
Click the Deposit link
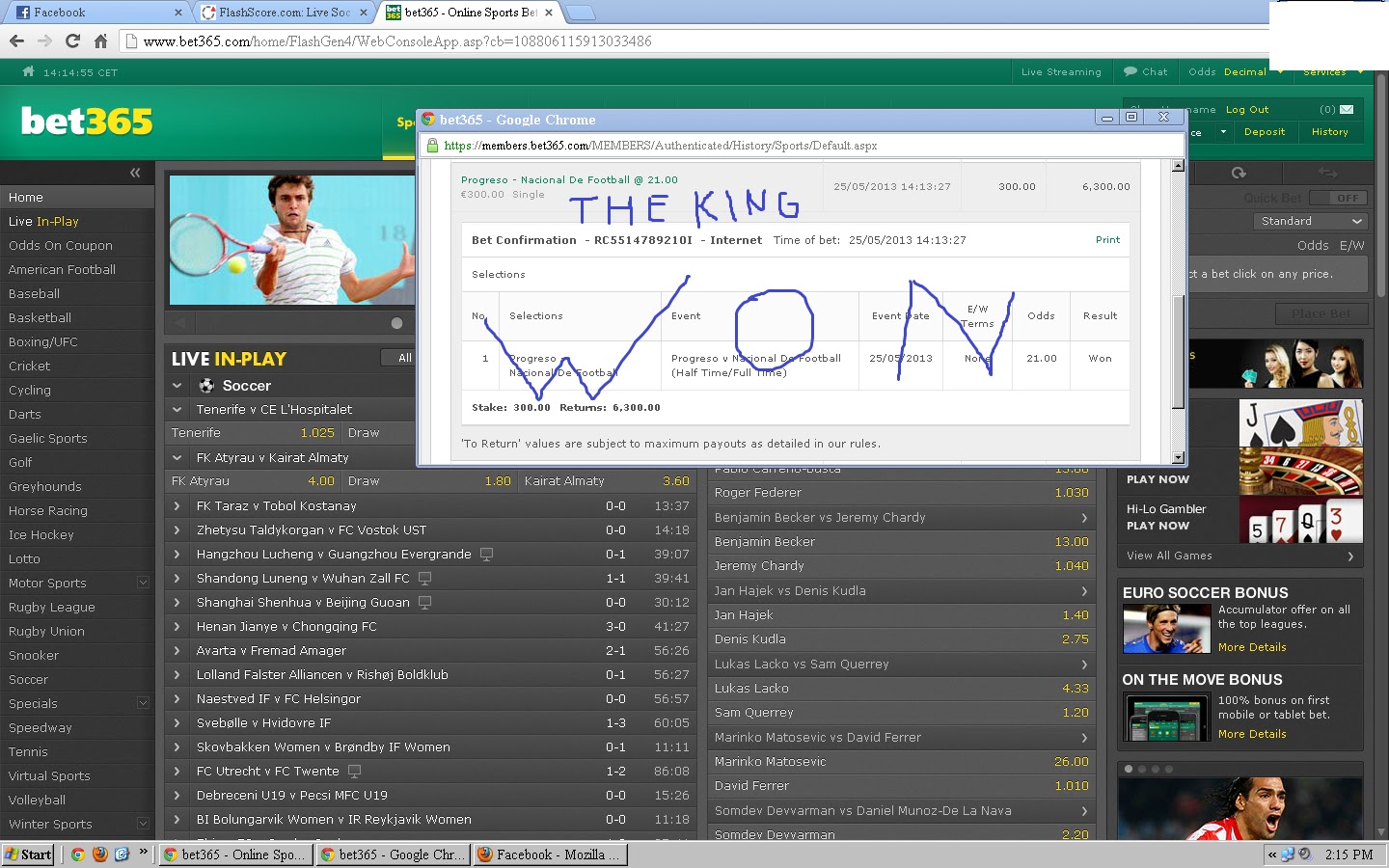(x=1265, y=131)
